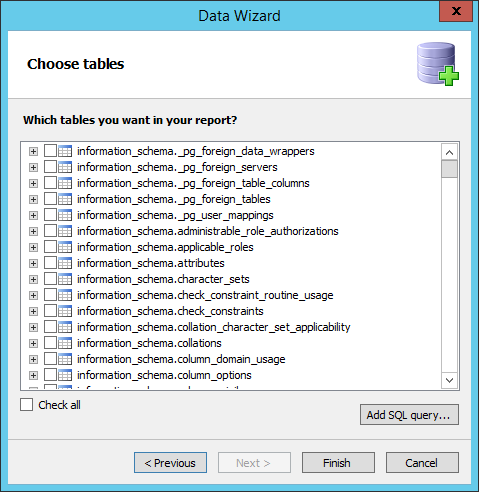479x492 pixels.
Task: Select the column_domain_usage table checkbox
Action: point(50,359)
